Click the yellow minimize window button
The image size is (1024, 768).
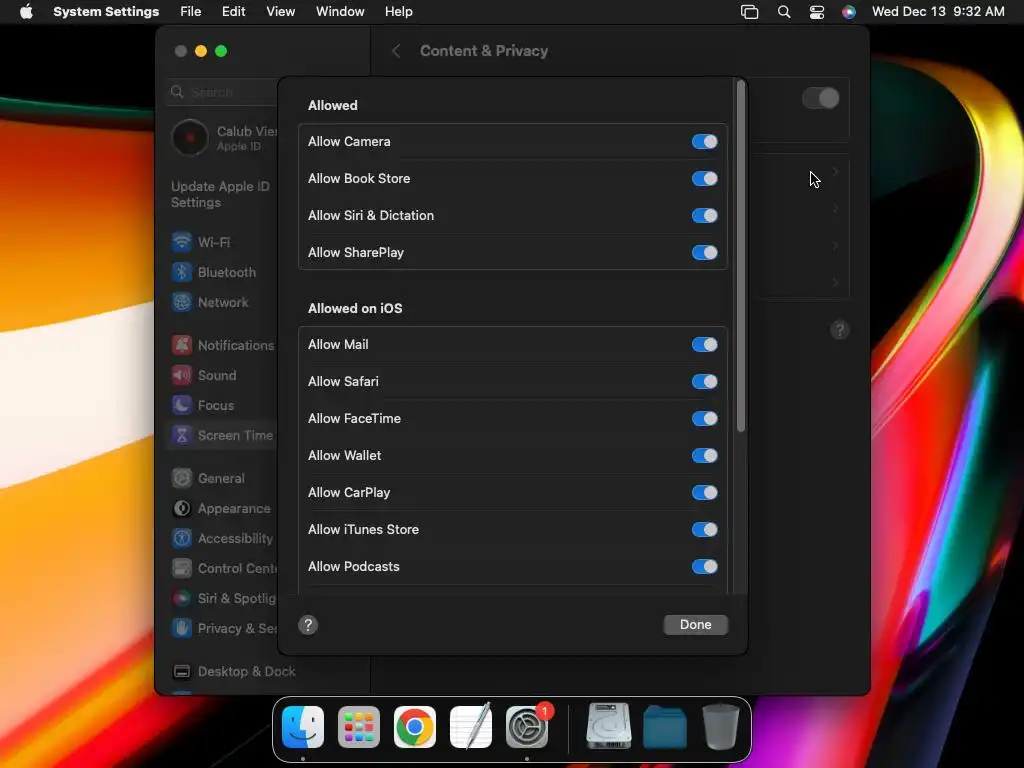tap(201, 51)
